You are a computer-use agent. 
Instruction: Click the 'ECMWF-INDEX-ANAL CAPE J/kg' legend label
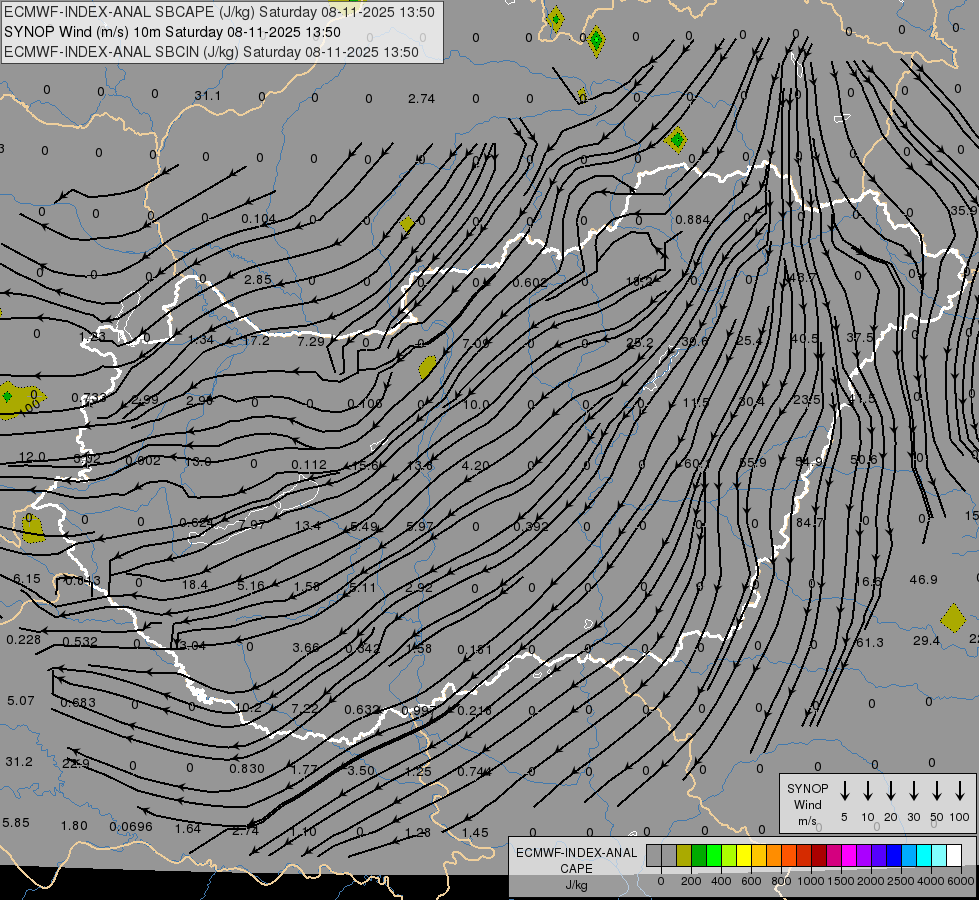click(x=576, y=868)
